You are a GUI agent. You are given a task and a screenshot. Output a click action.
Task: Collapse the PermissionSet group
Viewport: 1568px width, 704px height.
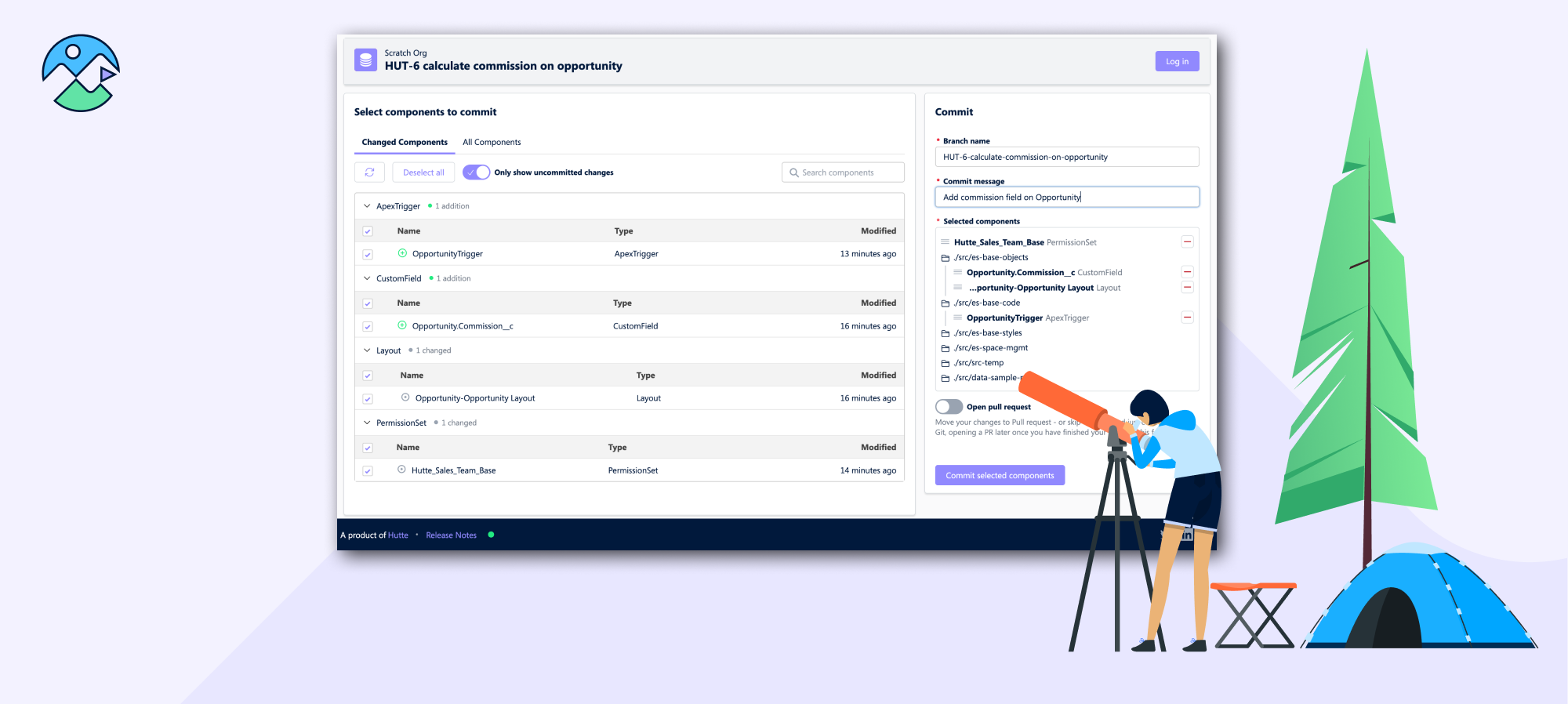coord(367,423)
